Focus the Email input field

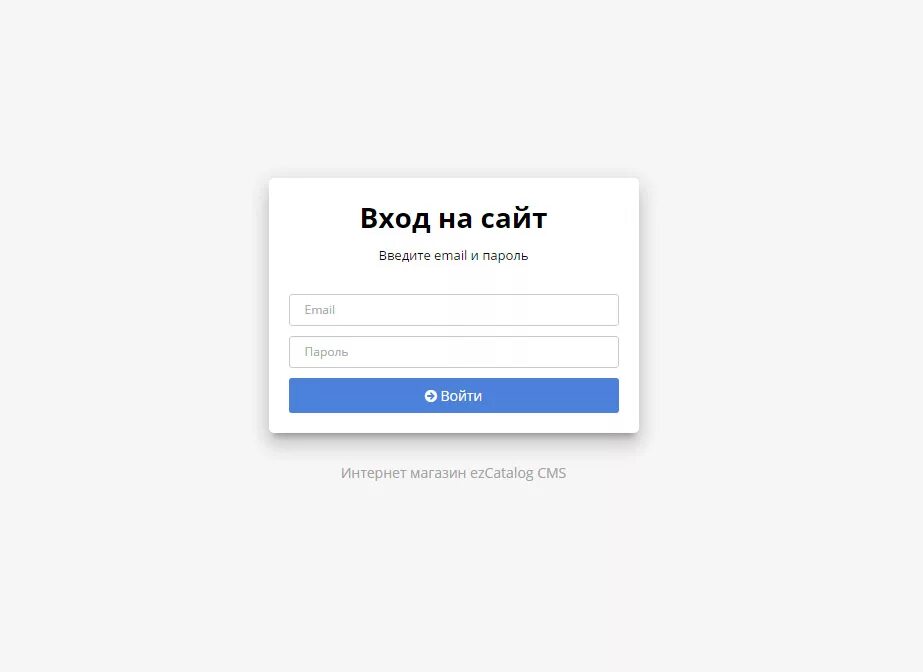453,310
